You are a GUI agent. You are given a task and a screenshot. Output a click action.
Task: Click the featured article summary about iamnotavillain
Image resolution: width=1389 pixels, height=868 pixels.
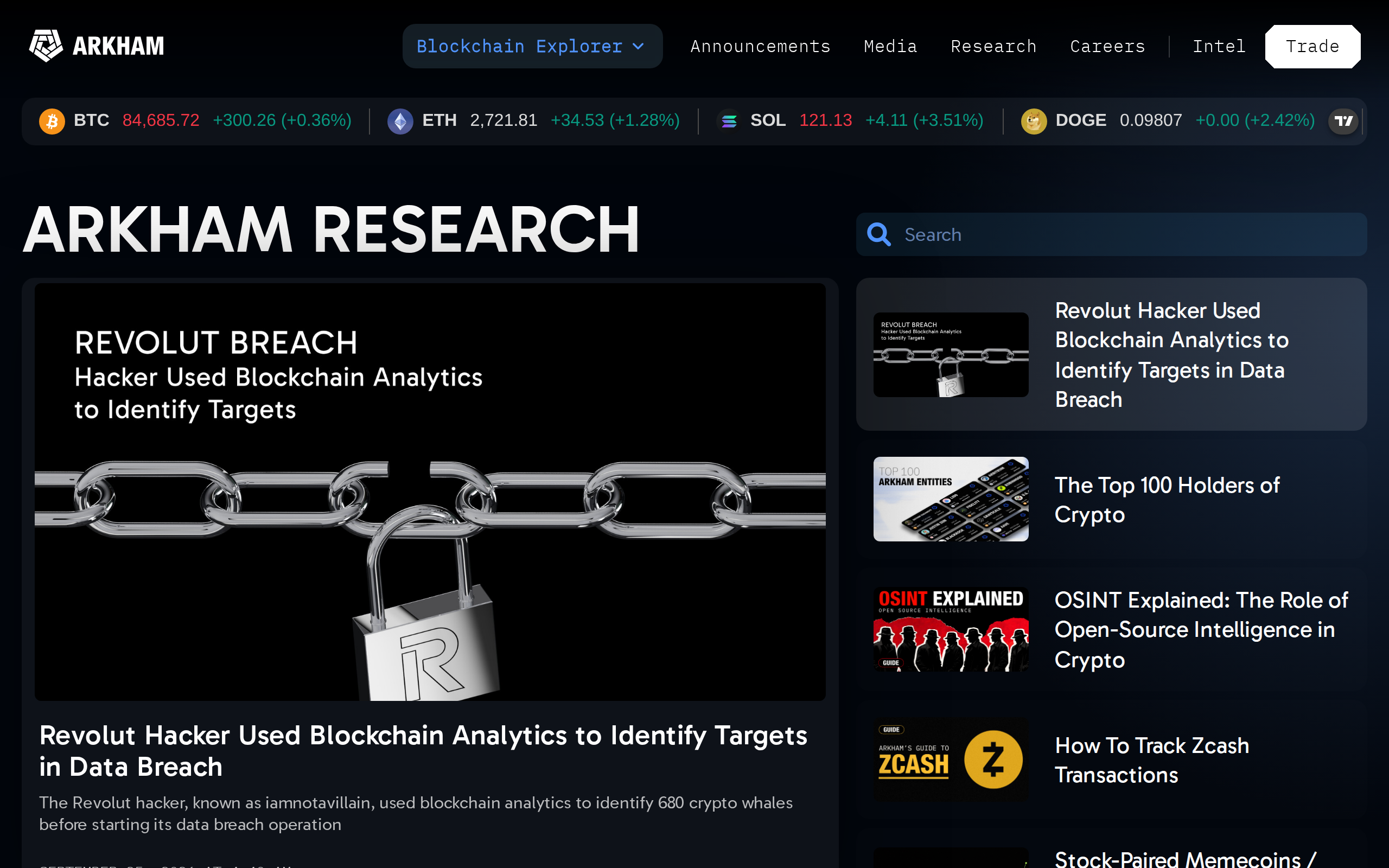coord(416,813)
